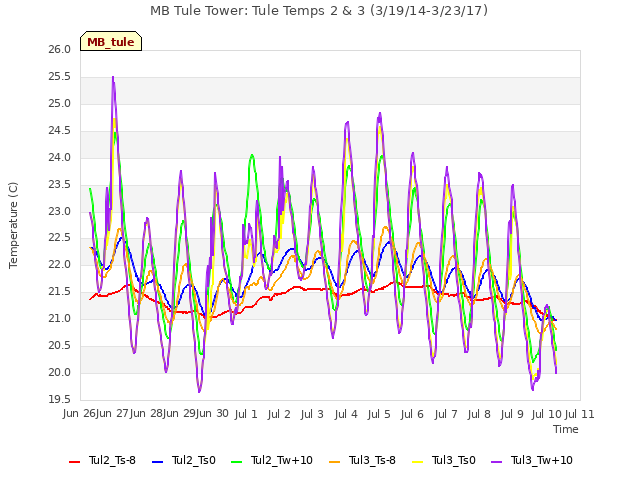
Task: Click the Jun 30 x-axis label
Action: (x=212, y=414)
